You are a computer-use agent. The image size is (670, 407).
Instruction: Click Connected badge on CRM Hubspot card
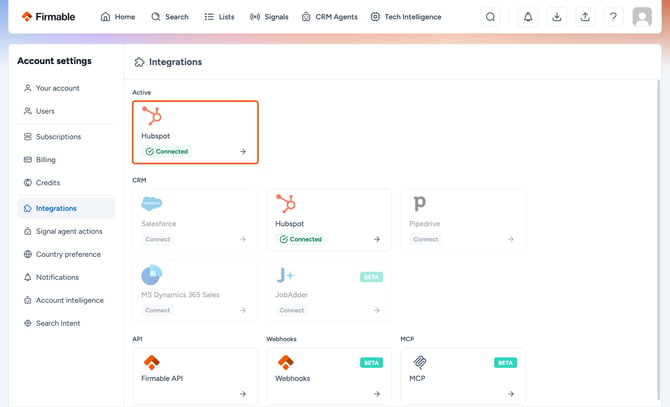coord(301,240)
